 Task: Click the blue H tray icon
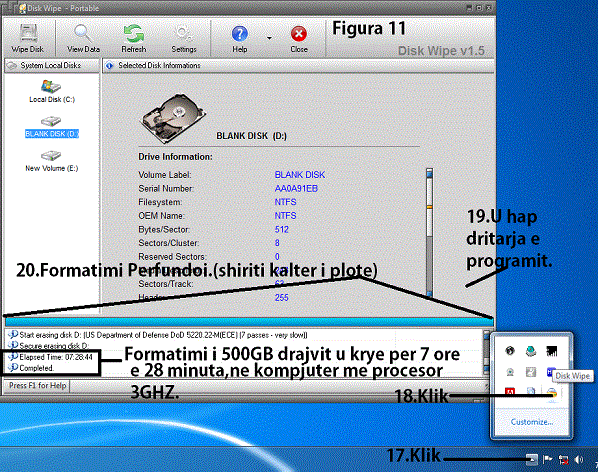551,372
